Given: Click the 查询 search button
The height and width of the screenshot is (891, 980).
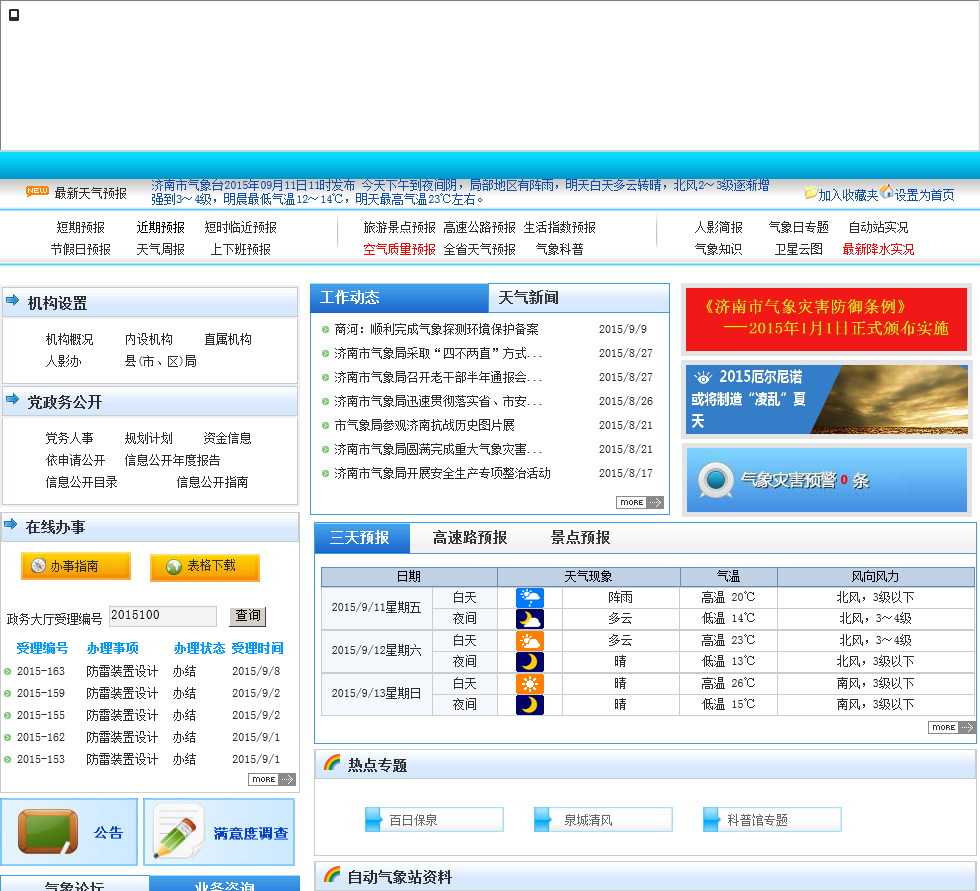Looking at the screenshot, I should 248,616.
